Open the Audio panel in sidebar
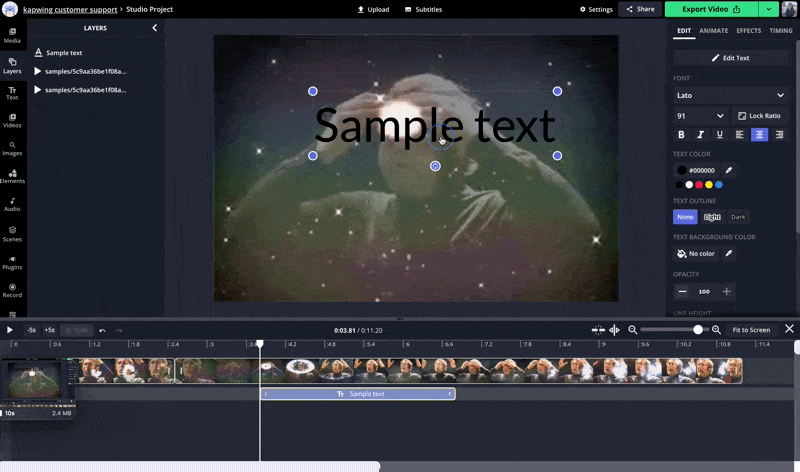 pyautogui.click(x=12, y=204)
